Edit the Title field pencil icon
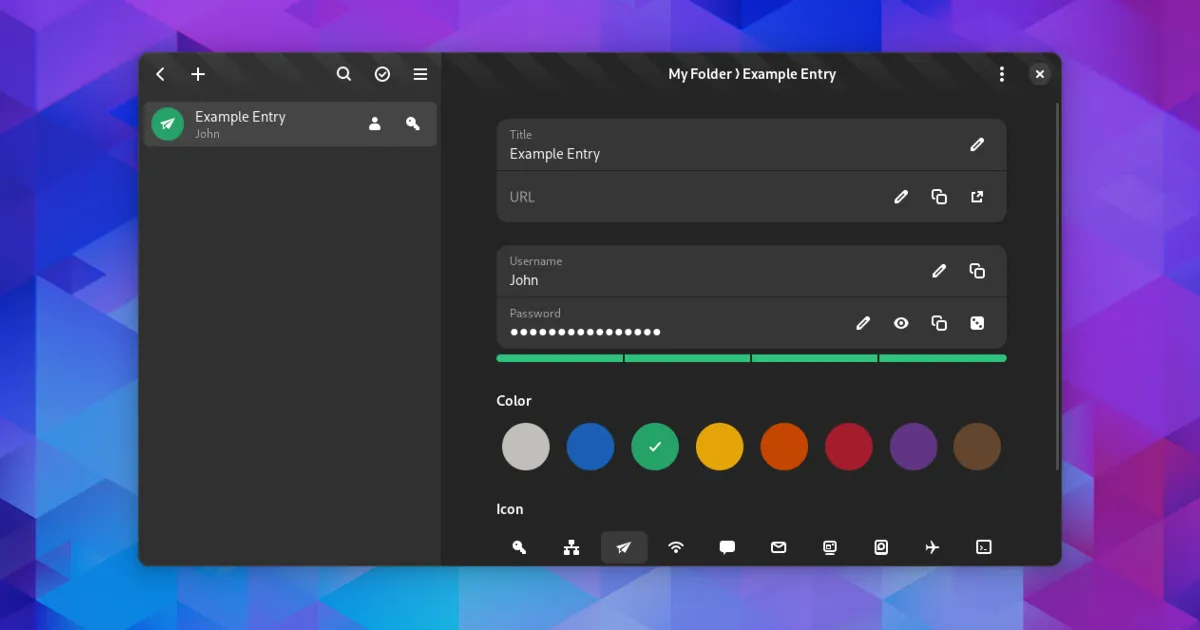Image resolution: width=1200 pixels, height=630 pixels. click(x=977, y=145)
